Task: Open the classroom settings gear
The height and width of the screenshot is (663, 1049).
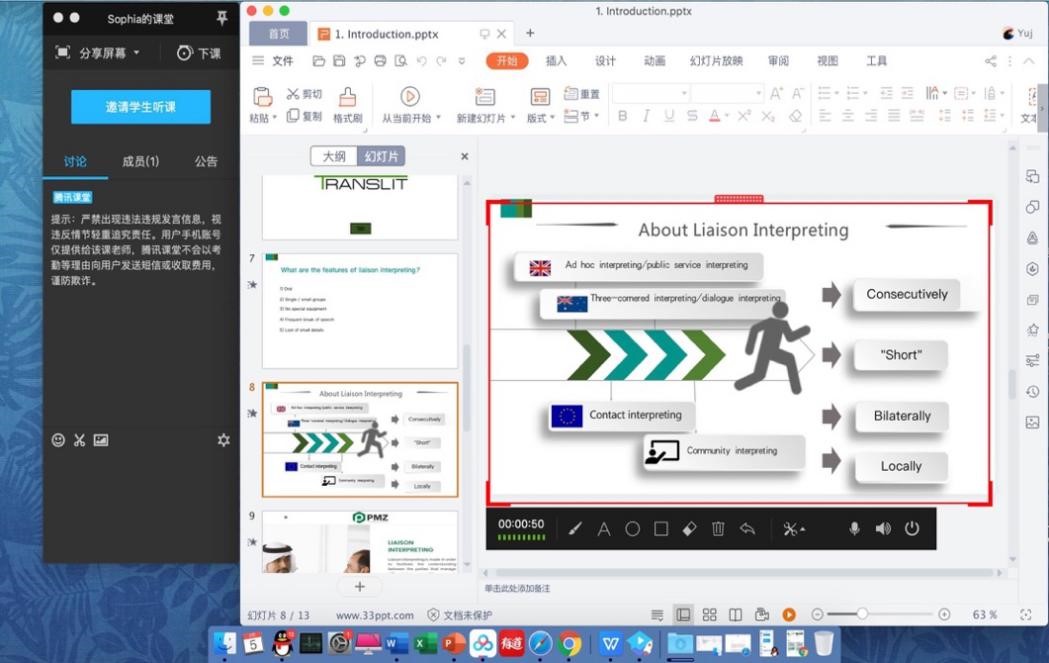Action: click(x=223, y=440)
